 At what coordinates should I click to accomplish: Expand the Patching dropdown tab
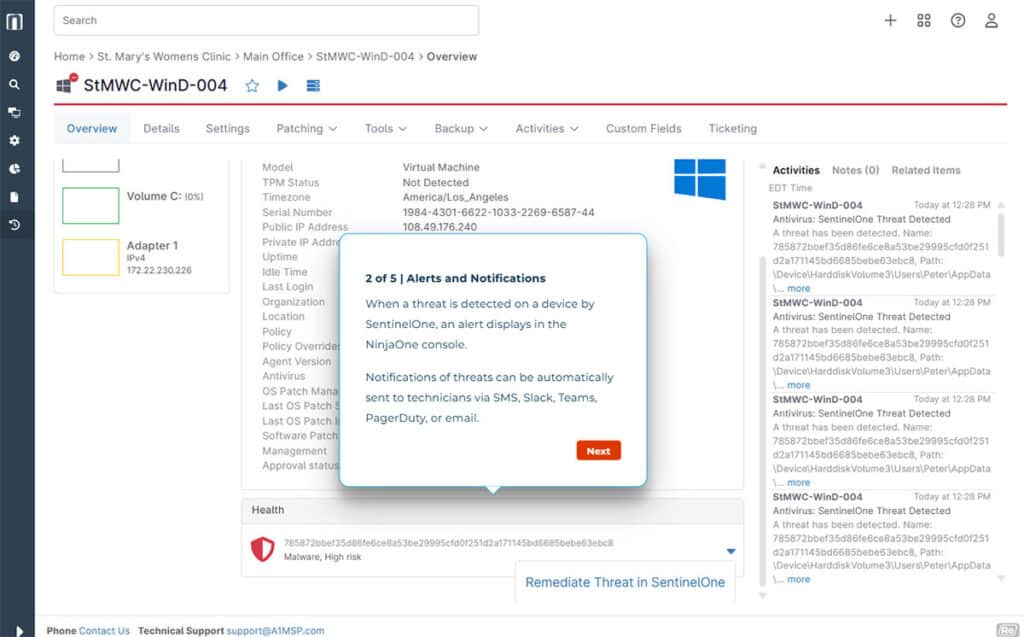[x=306, y=128]
